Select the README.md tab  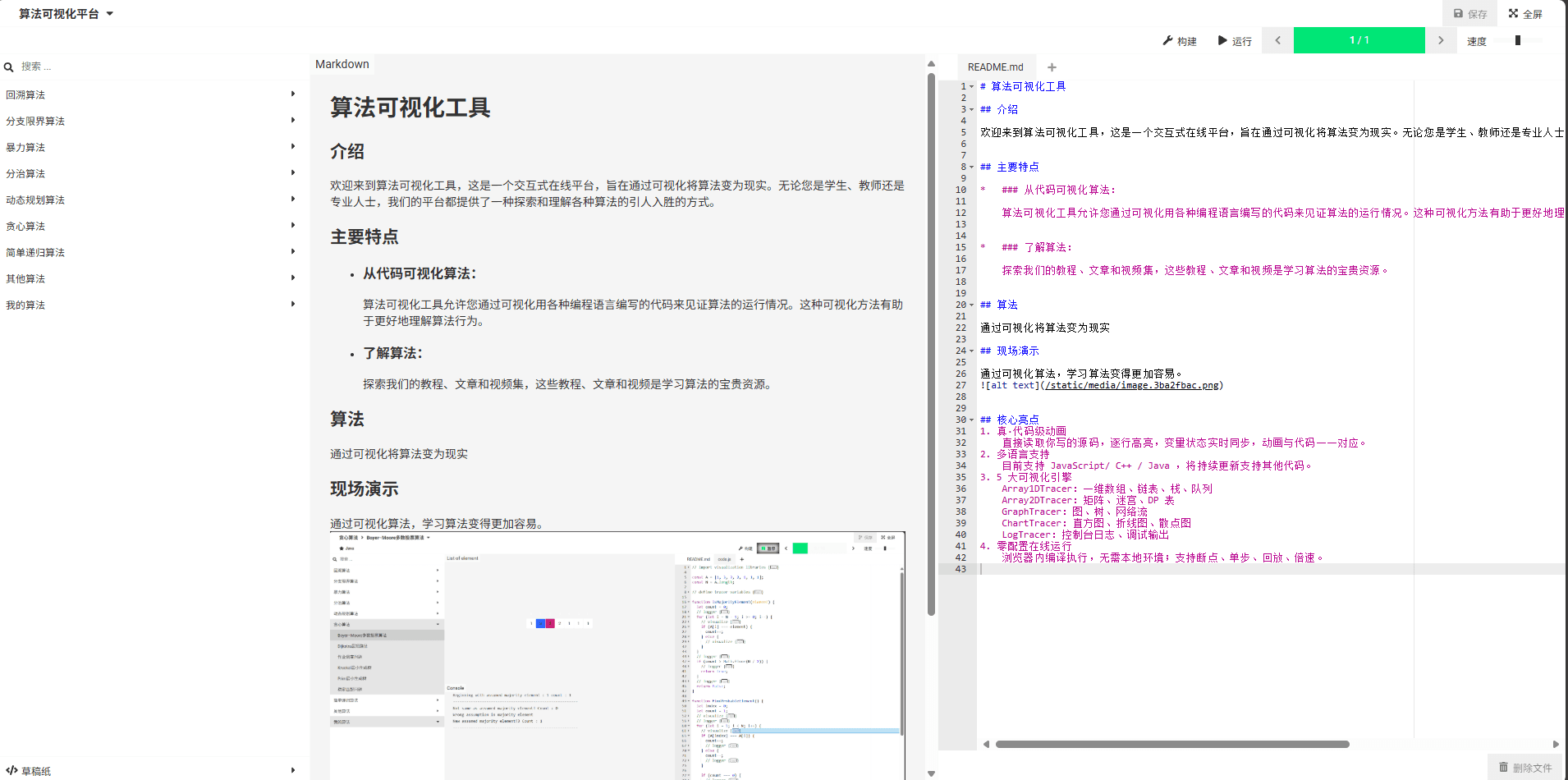point(995,67)
